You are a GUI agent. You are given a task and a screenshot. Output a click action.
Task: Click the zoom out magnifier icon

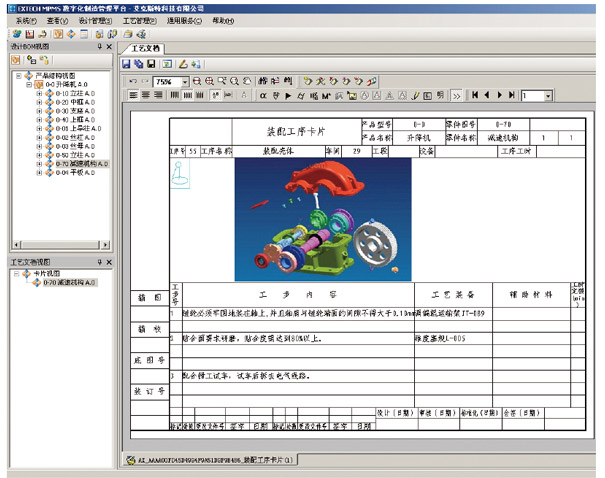click(208, 80)
